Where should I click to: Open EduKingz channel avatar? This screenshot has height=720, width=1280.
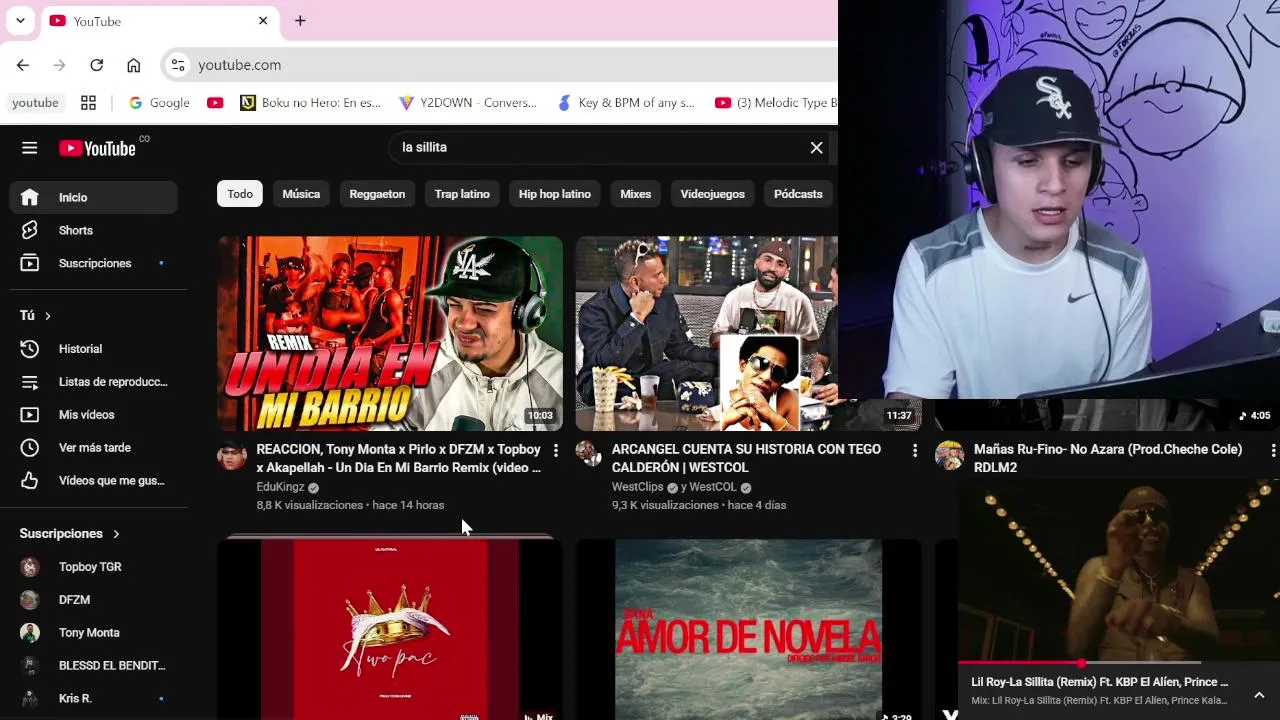click(x=232, y=456)
